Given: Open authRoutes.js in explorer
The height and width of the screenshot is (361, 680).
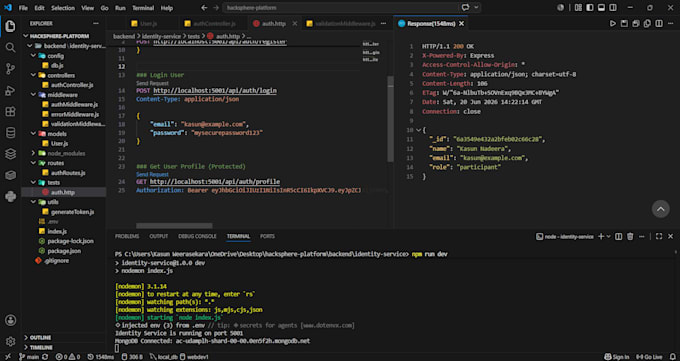Looking at the screenshot, I should (x=68, y=173).
